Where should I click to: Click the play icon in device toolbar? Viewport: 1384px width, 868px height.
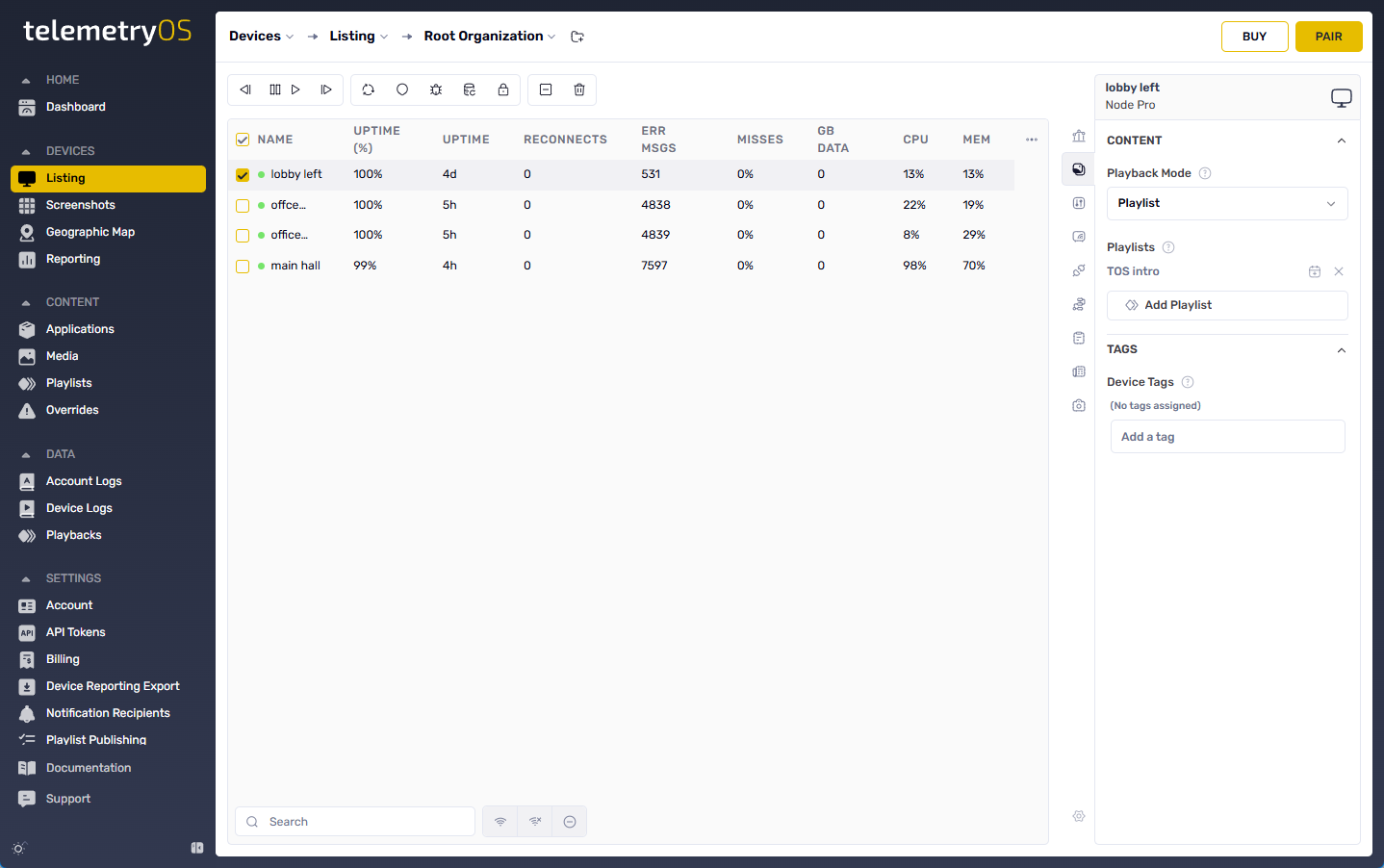(x=295, y=89)
